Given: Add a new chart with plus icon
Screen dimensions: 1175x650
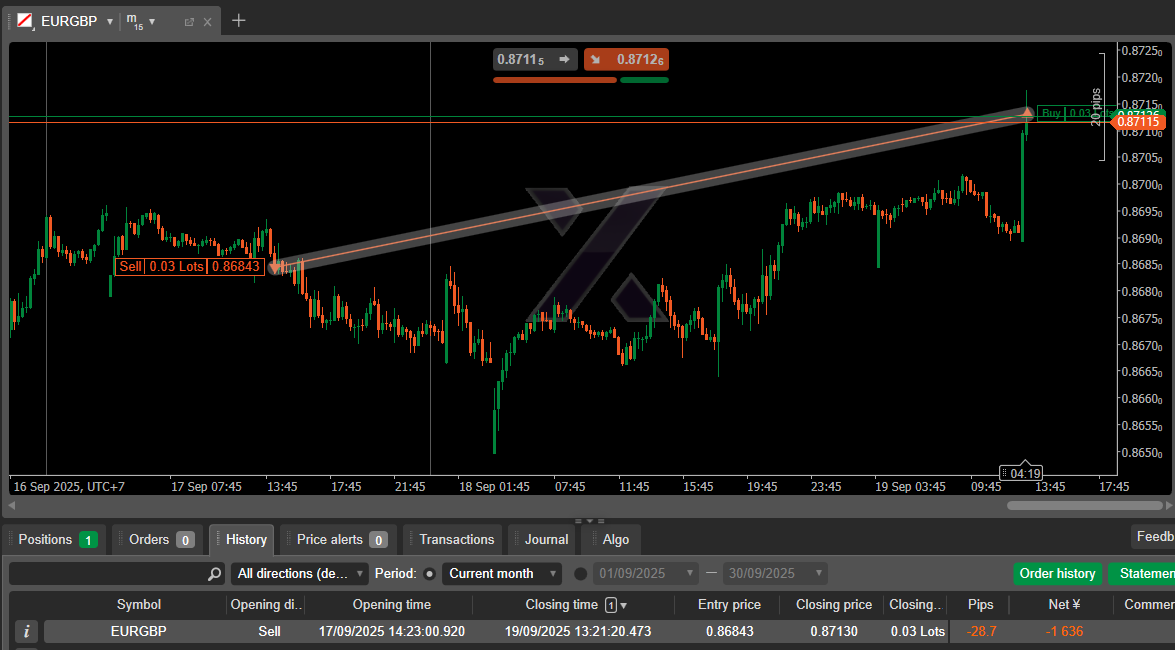Looking at the screenshot, I should point(238,20).
